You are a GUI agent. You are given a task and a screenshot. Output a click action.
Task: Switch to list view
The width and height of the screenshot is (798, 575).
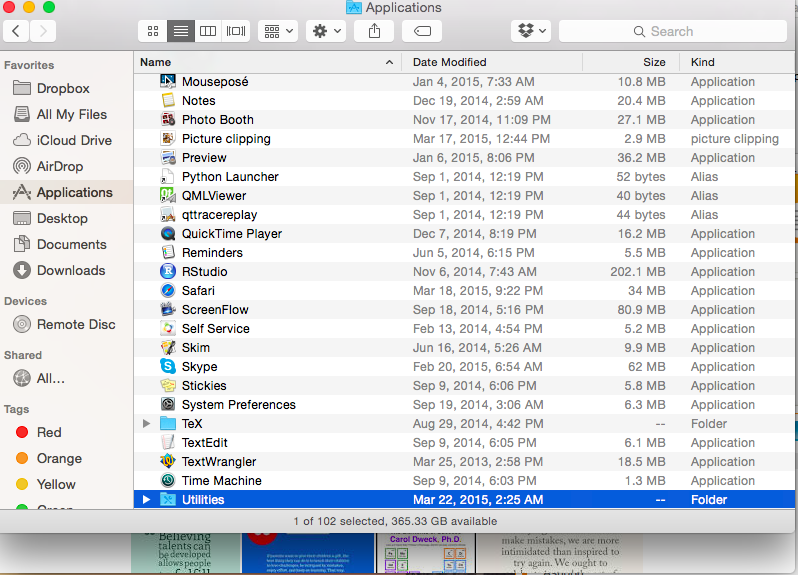181,32
